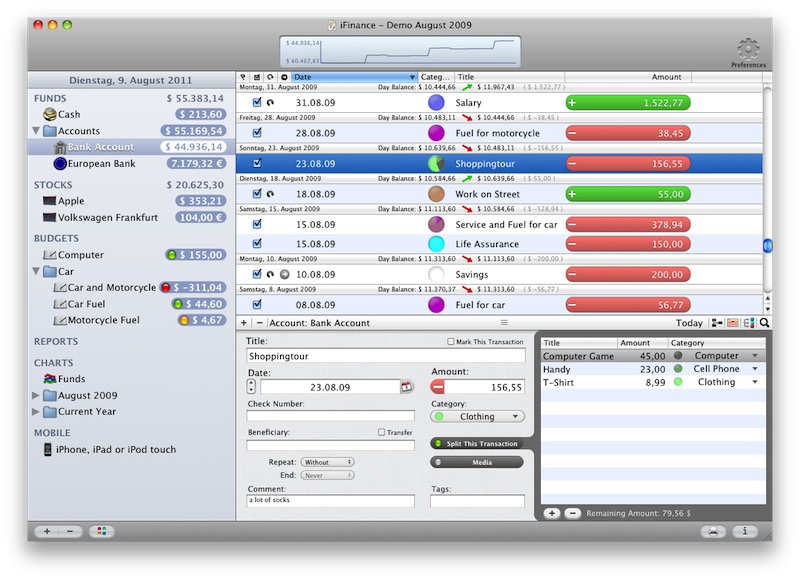This screenshot has height=579, width=800.
Task: Click the print button at bottom right
Action: pos(713,532)
